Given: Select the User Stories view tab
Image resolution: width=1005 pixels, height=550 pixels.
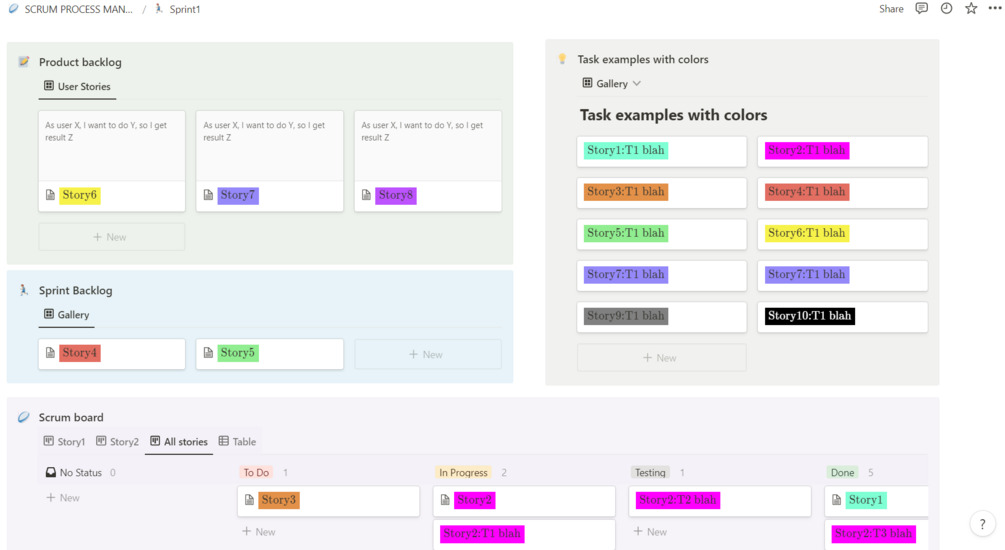Looking at the screenshot, I should 77,87.
